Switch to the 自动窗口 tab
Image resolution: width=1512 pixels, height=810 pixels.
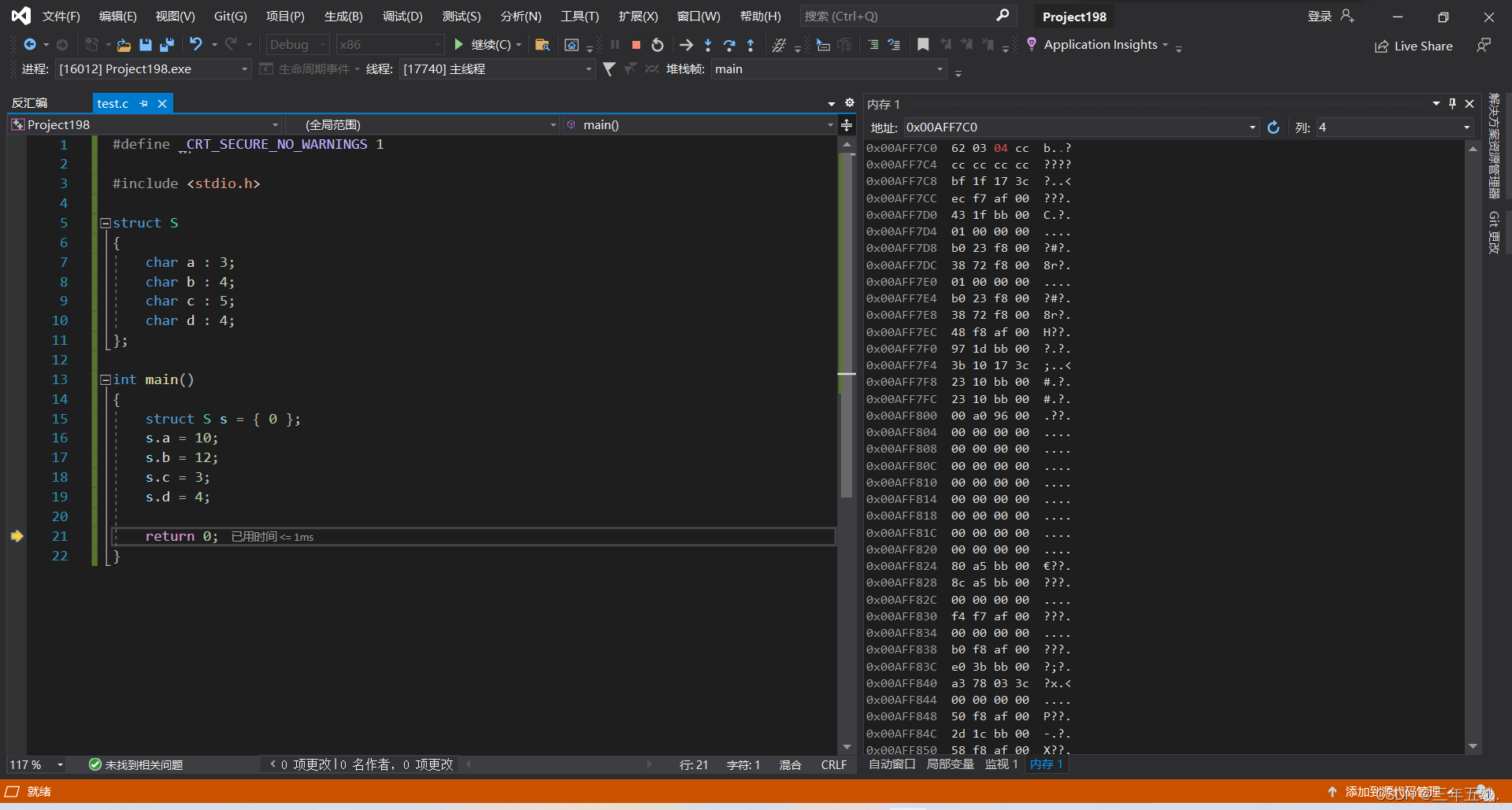(x=891, y=764)
